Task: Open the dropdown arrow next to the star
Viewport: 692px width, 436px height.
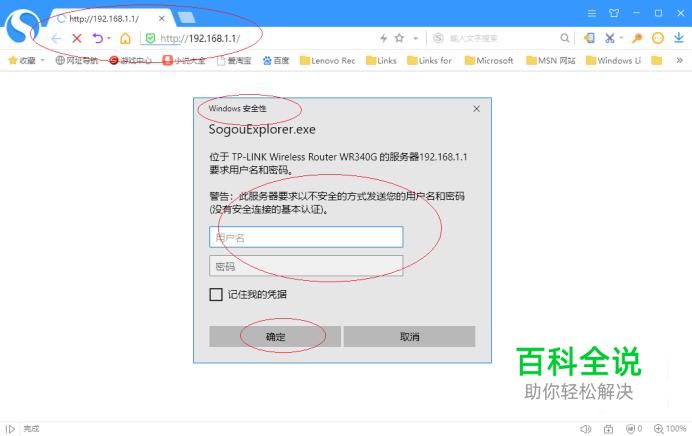Action: click(415, 38)
